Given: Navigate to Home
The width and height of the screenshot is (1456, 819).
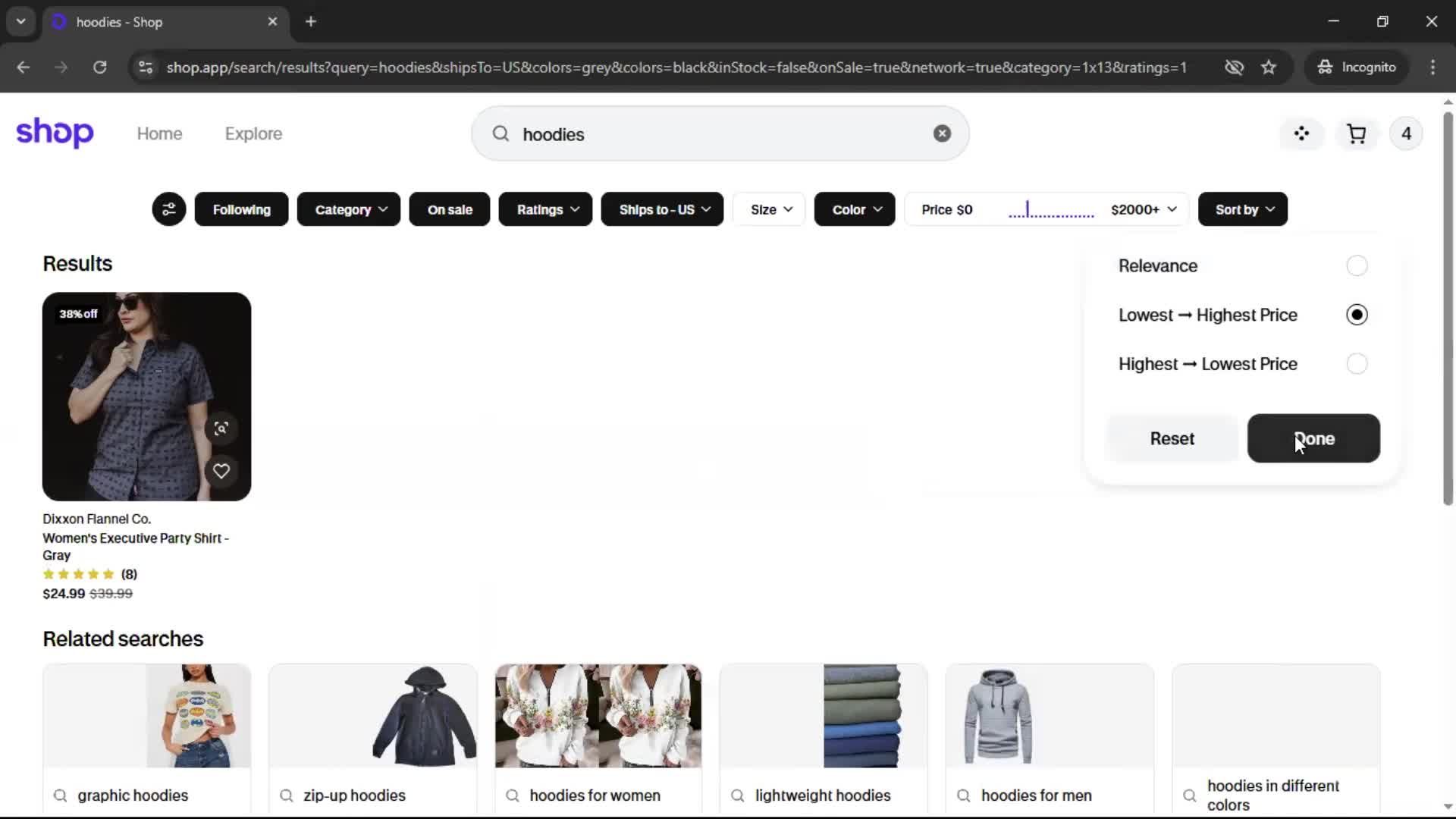Looking at the screenshot, I should coord(159,133).
